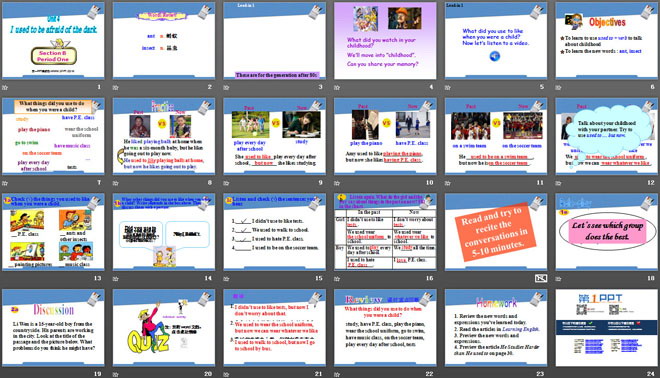
Task: Select Practice slide 8 with baby photos
Action: click(x=164, y=136)
